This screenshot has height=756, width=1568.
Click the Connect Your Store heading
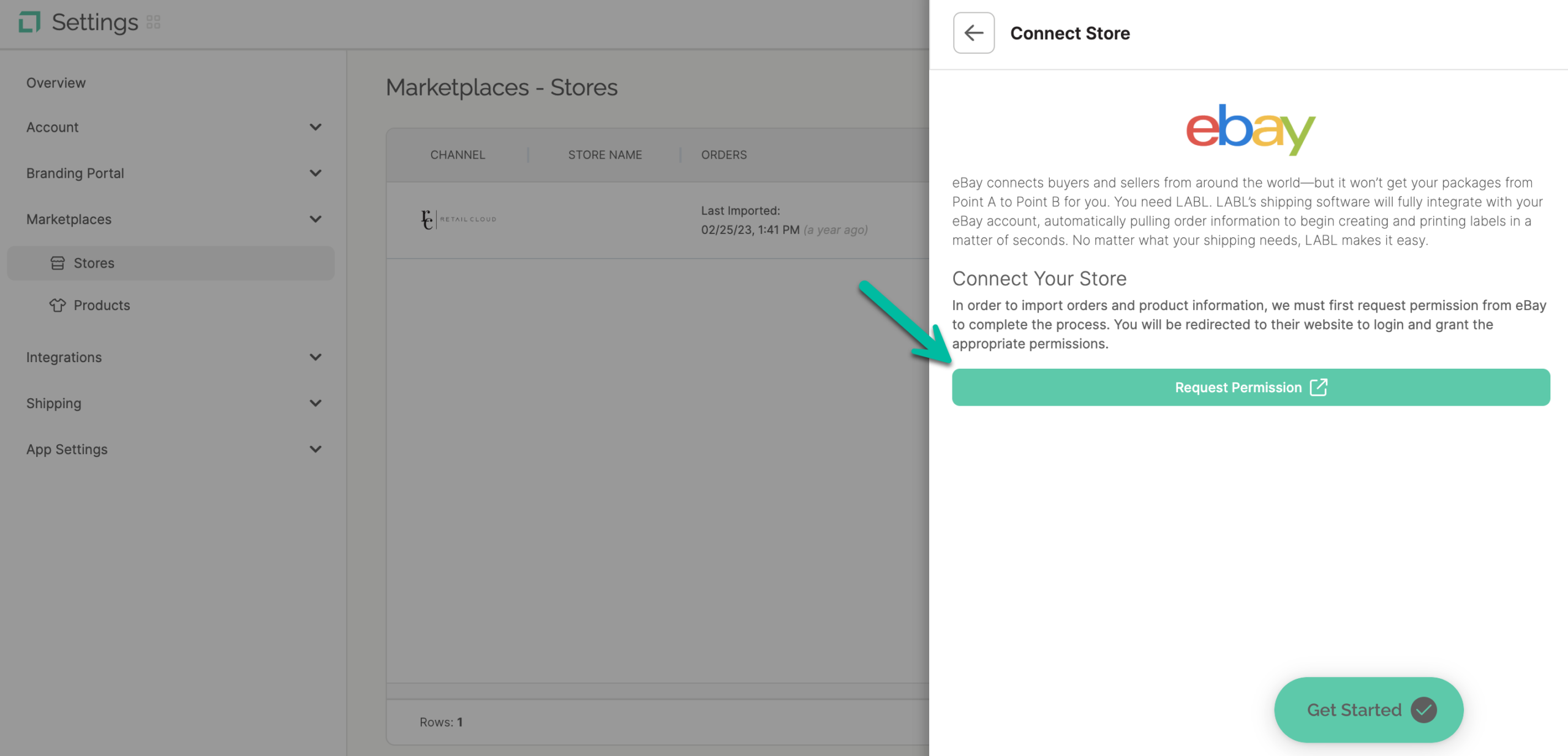click(1039, 279)
